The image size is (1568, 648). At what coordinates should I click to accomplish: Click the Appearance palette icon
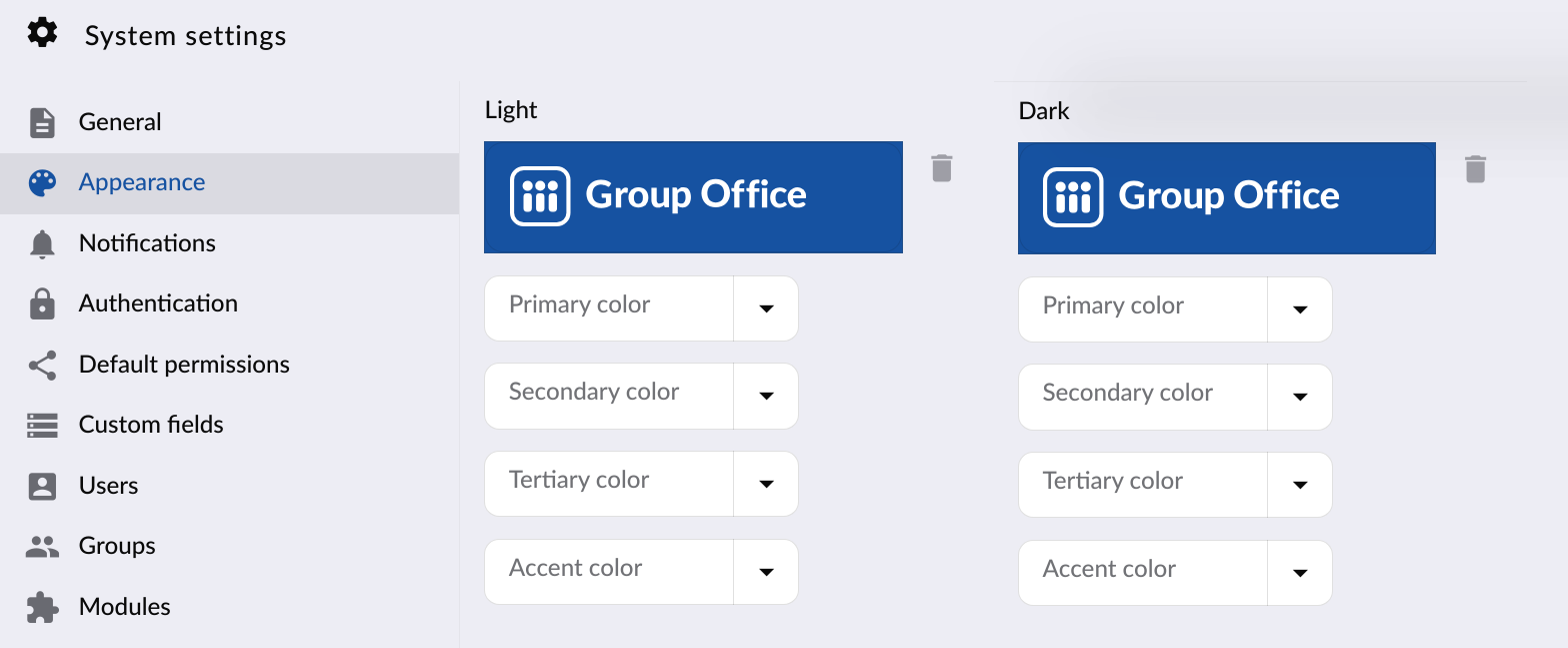tap(42, 183)
